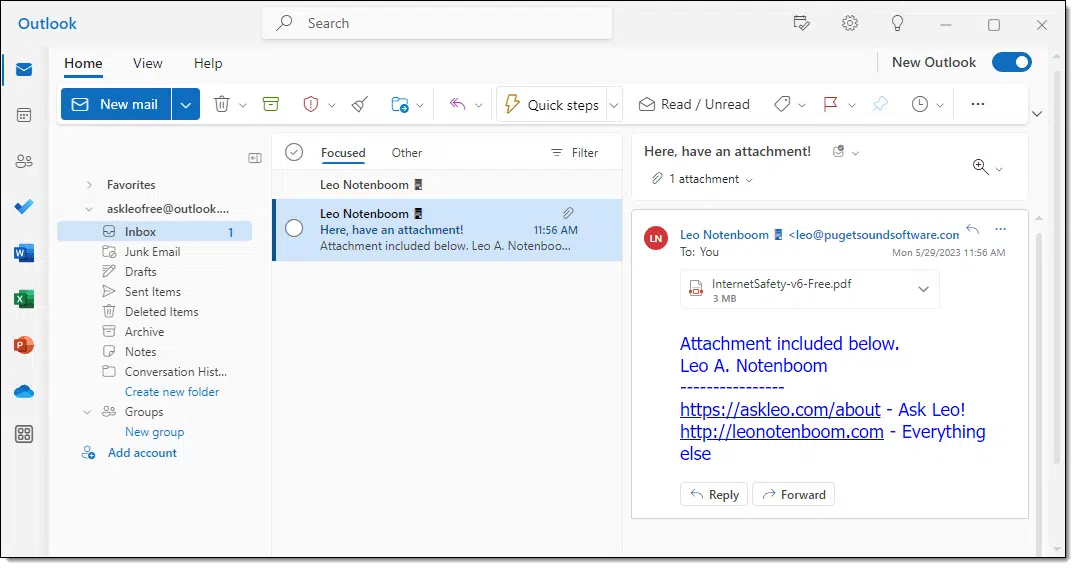
Task: Click Read / Unread button
Action: (x=694, y=104)
